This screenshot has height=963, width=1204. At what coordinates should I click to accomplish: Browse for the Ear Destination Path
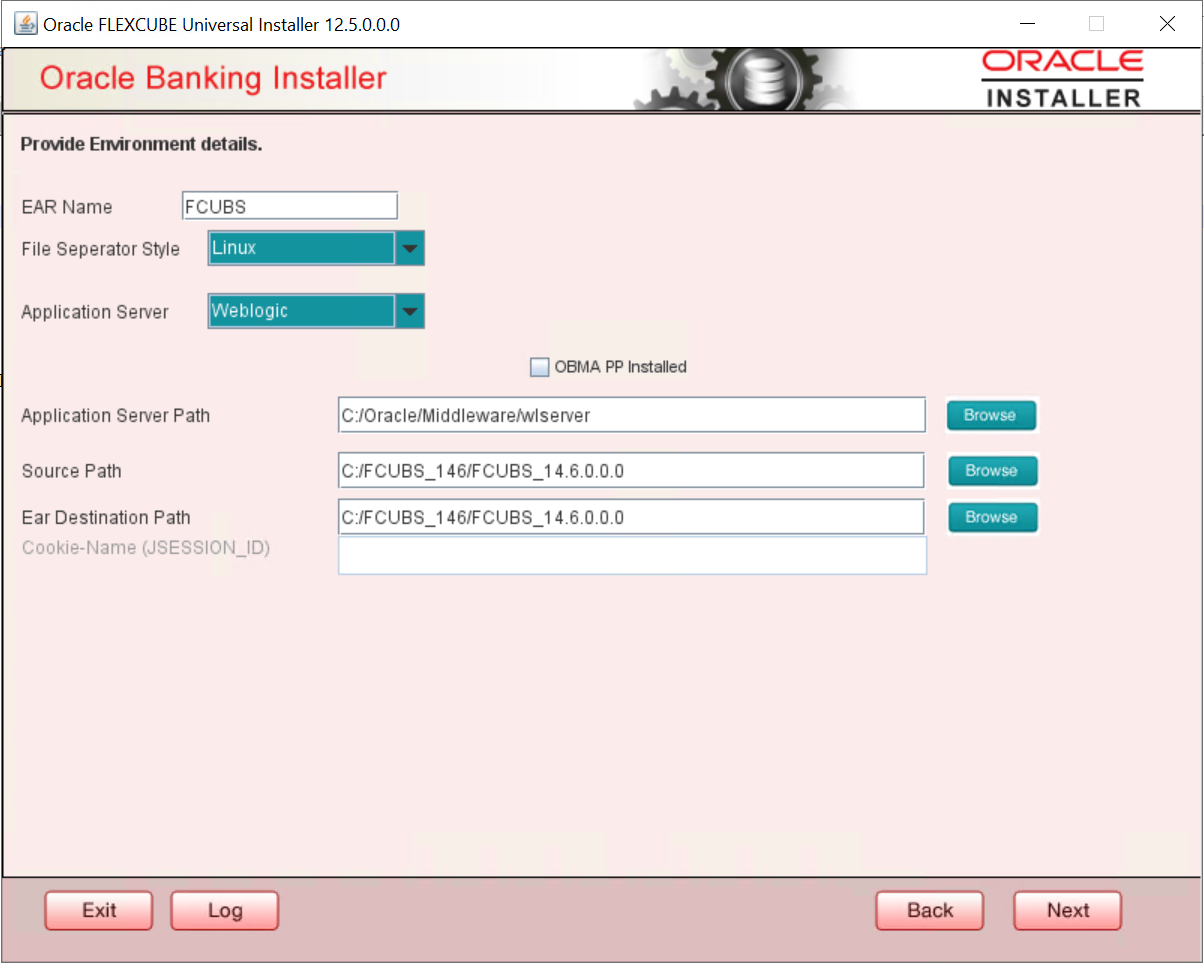click(992, 517)
